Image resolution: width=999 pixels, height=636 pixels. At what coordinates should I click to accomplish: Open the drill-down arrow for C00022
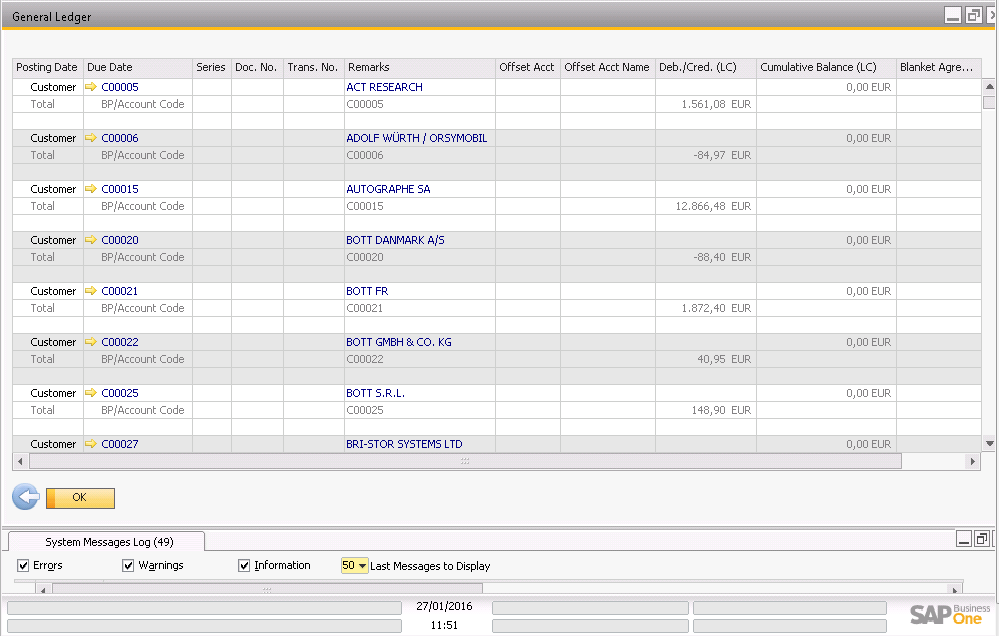[x=91, y=342]
